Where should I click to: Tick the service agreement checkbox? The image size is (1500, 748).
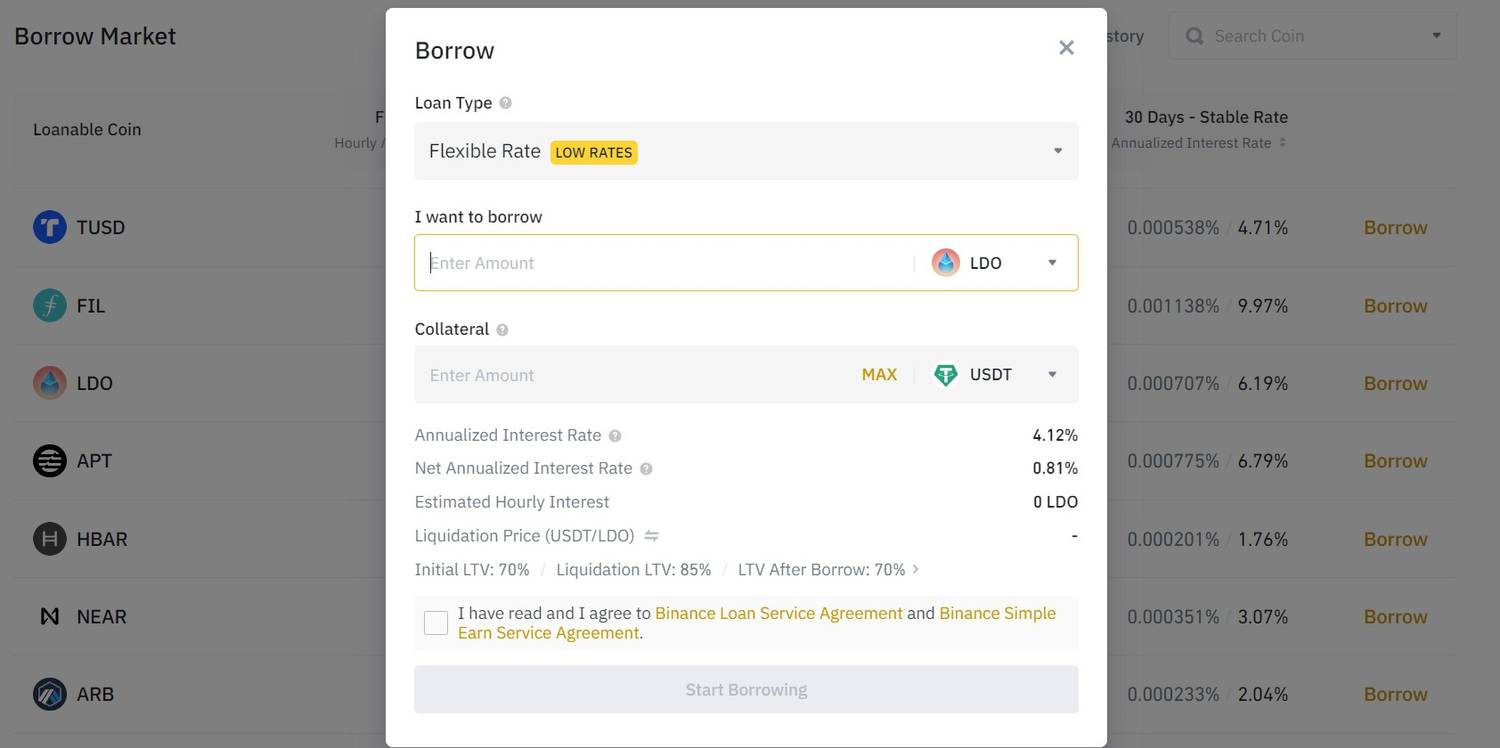tap(436, 623)
